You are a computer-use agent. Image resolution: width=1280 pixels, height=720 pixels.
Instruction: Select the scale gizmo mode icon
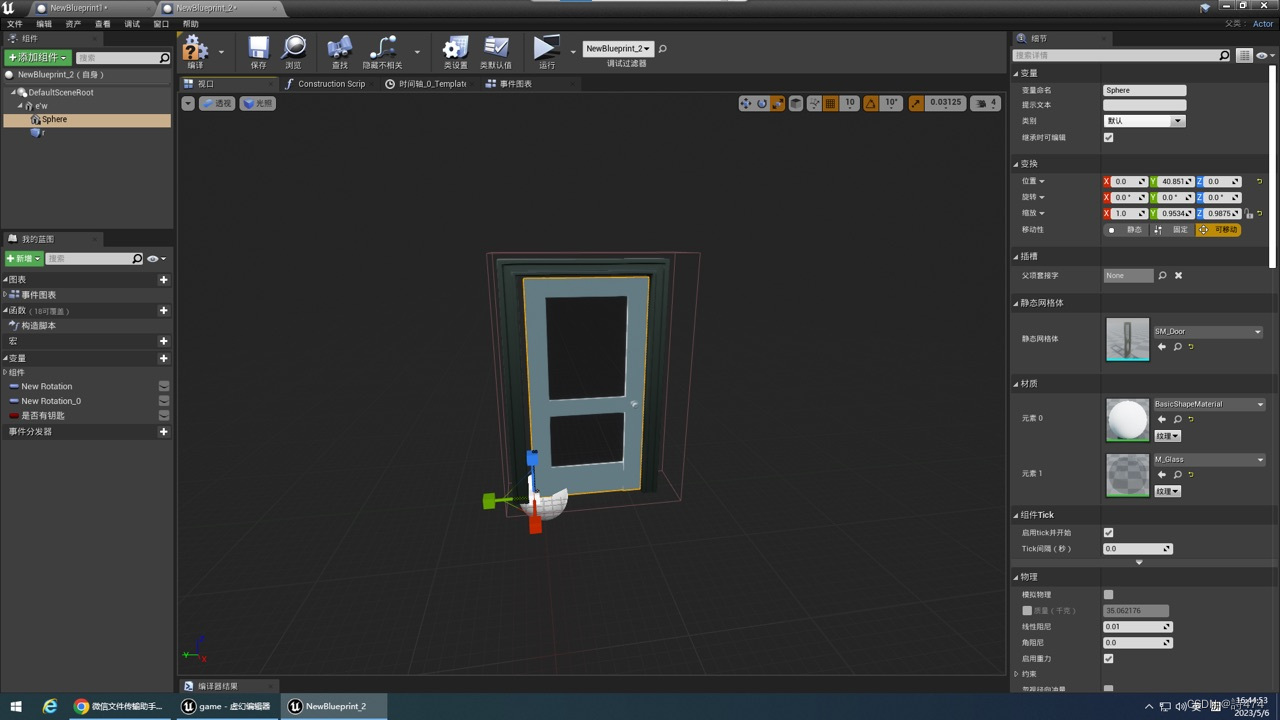(777, 103)
